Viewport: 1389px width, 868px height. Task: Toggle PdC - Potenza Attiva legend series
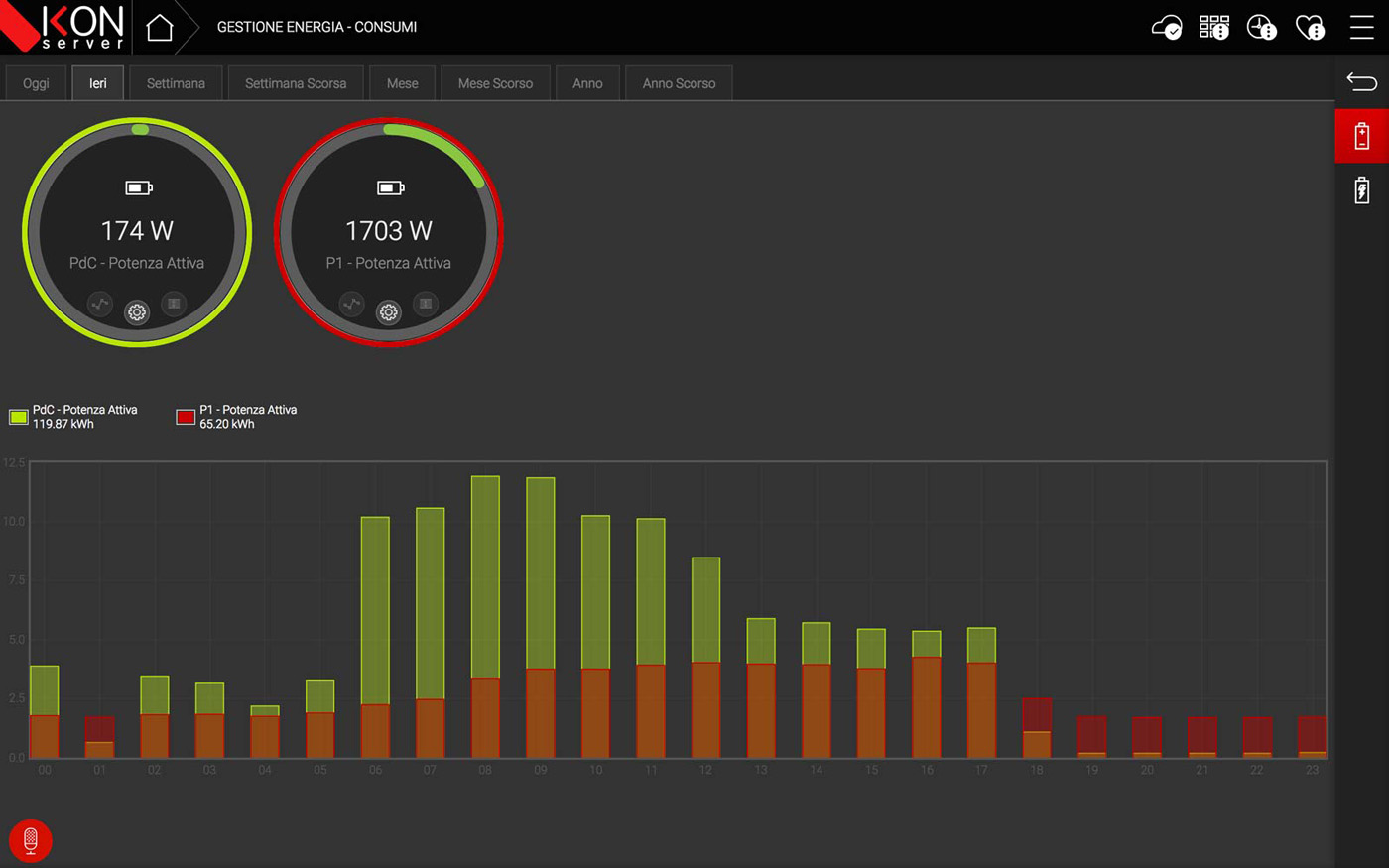[x=74, y=417]
